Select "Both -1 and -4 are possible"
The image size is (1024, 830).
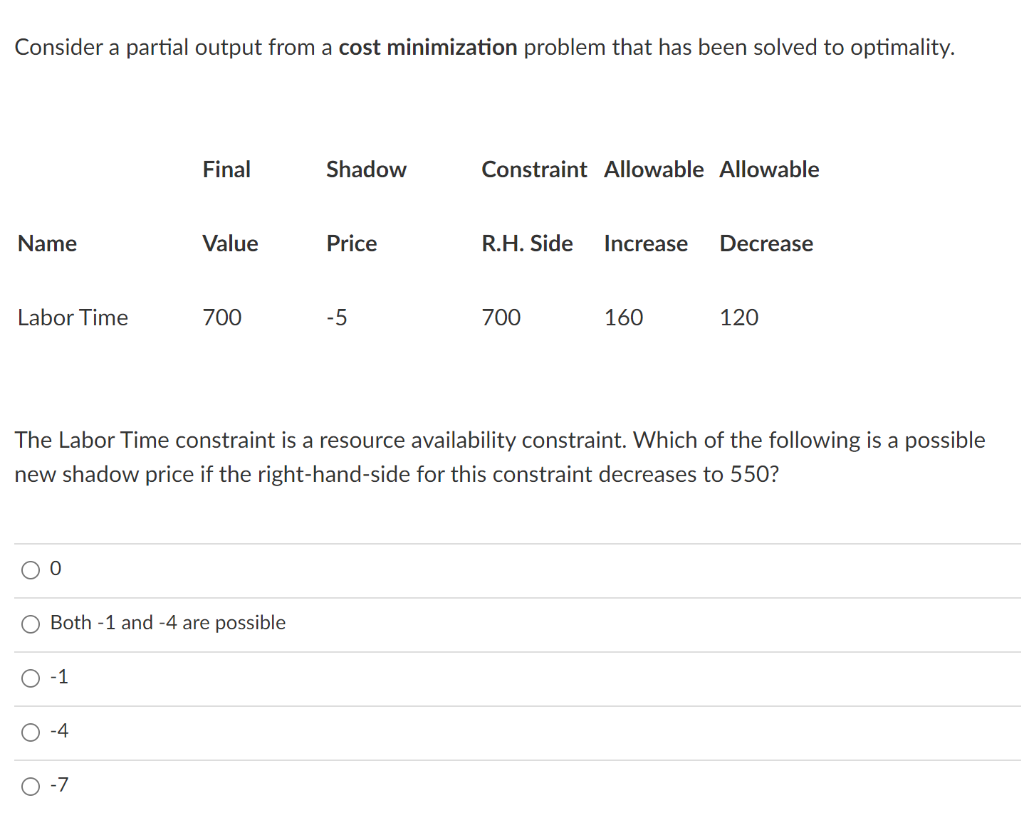pyautogui.click(x=31, y=623)
